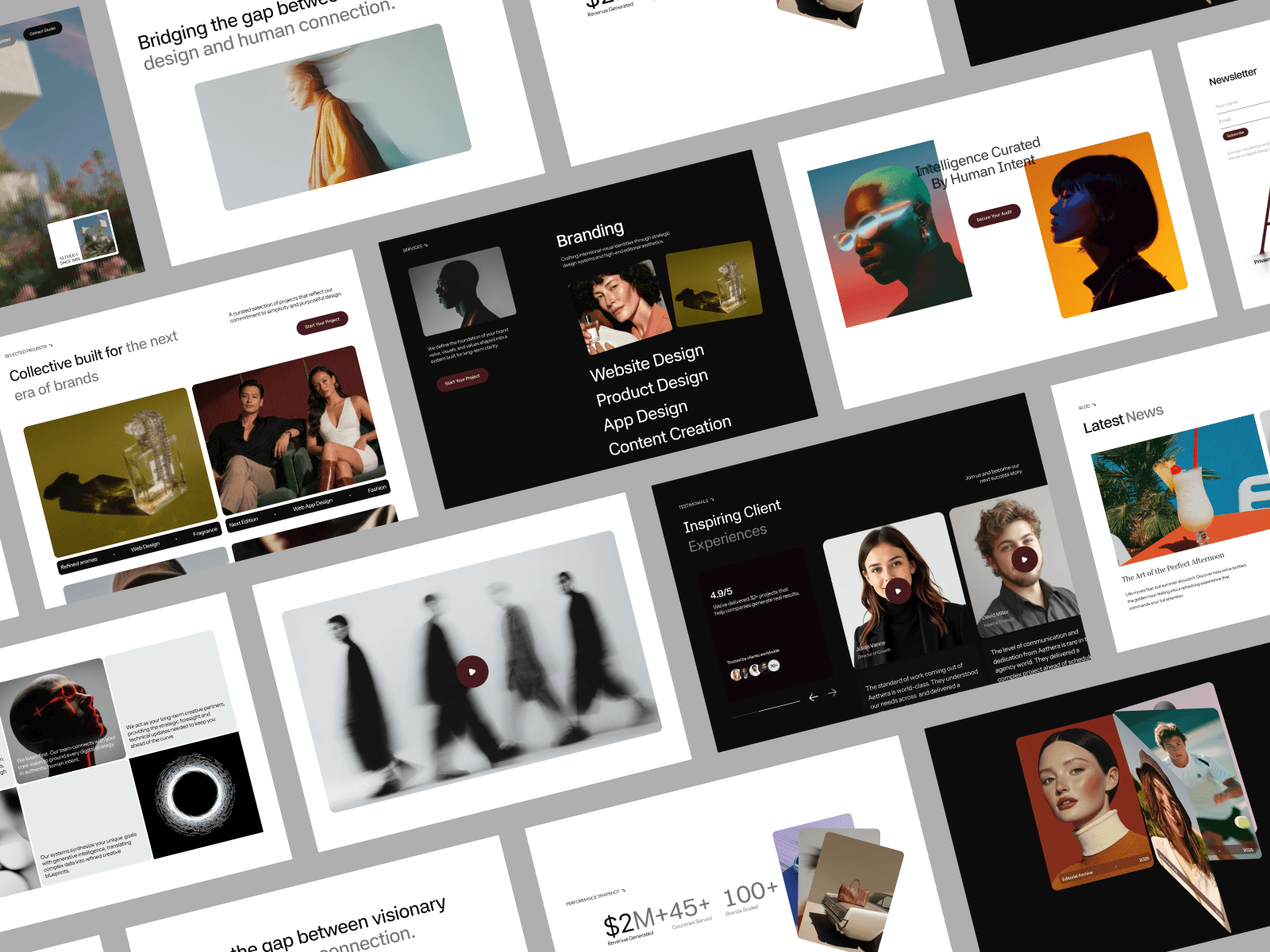
Task: Click the "Web Design" tag under perfume image
Action: [145, 547]
